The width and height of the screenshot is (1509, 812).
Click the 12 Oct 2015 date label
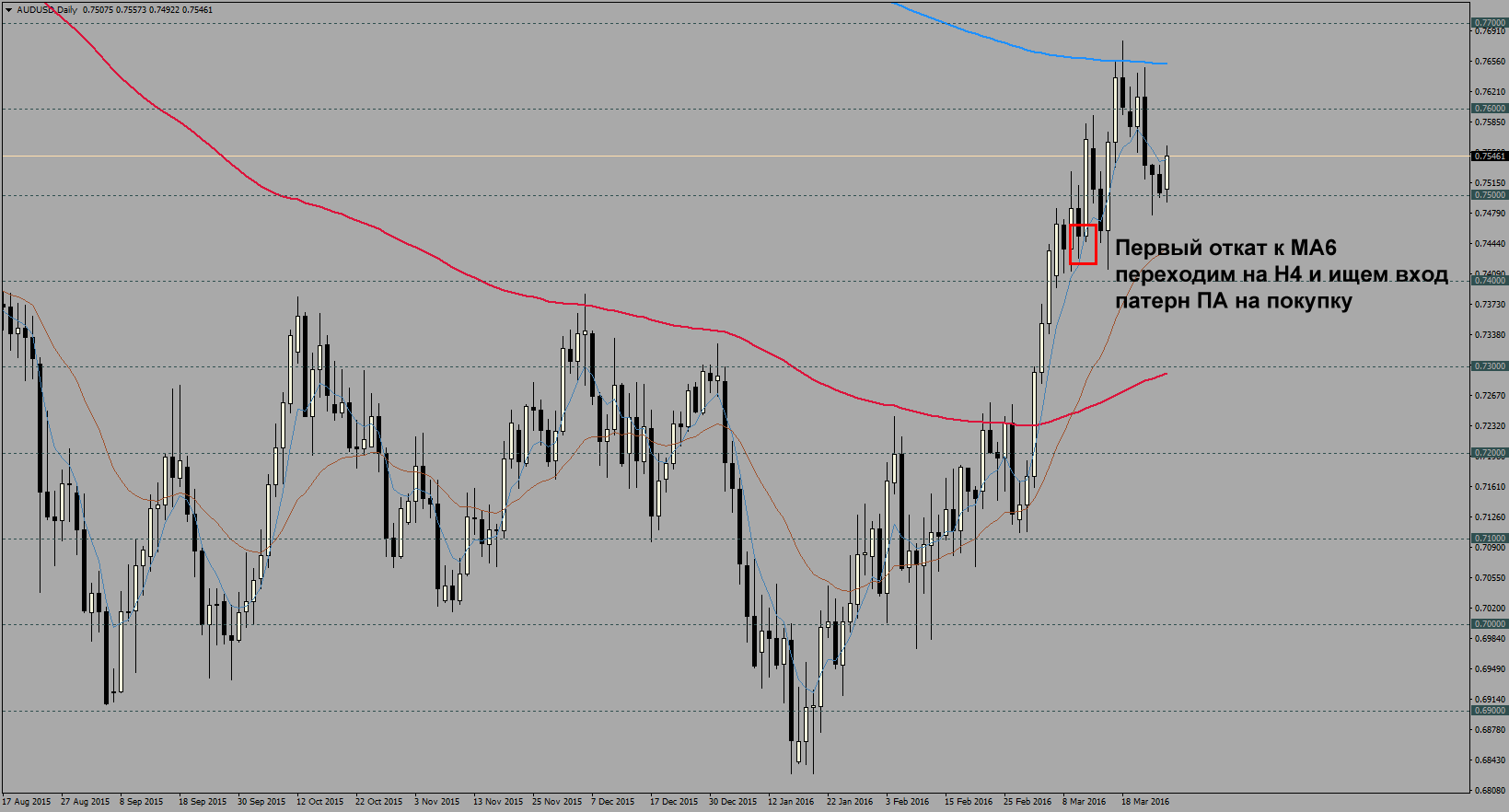[x=320, y=802]
